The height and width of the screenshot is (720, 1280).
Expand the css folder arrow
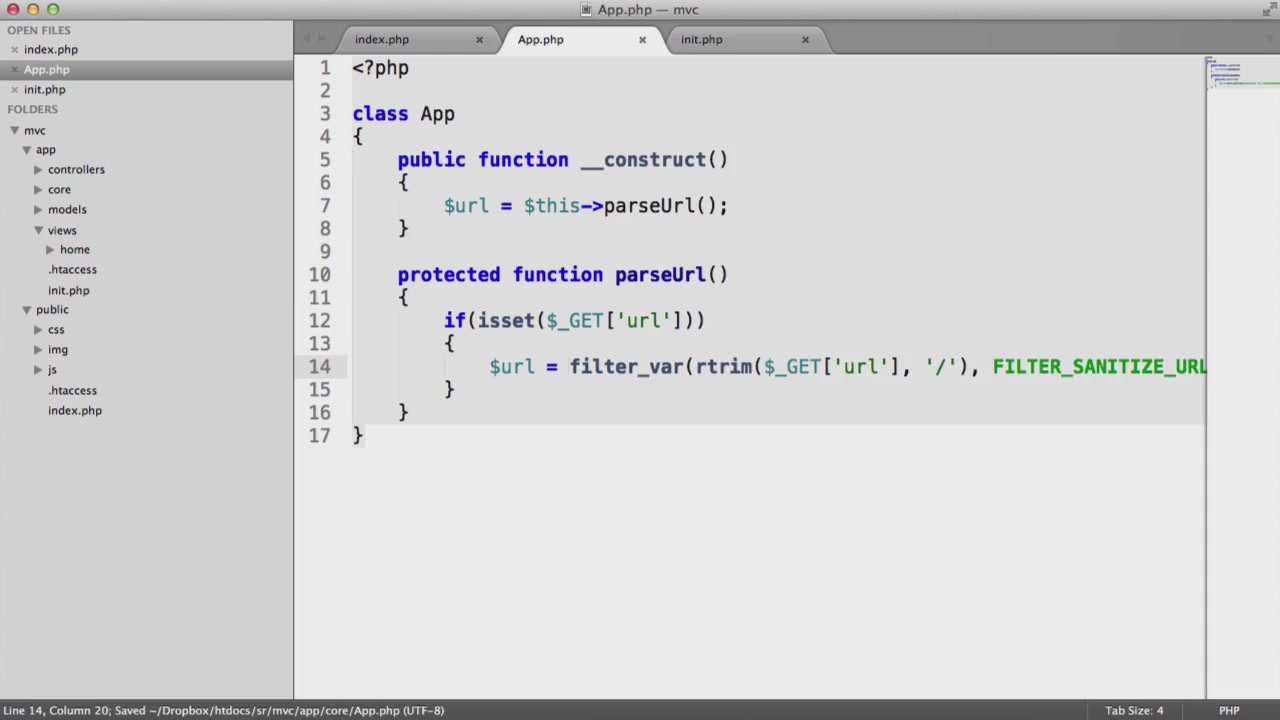pos(38,330)
